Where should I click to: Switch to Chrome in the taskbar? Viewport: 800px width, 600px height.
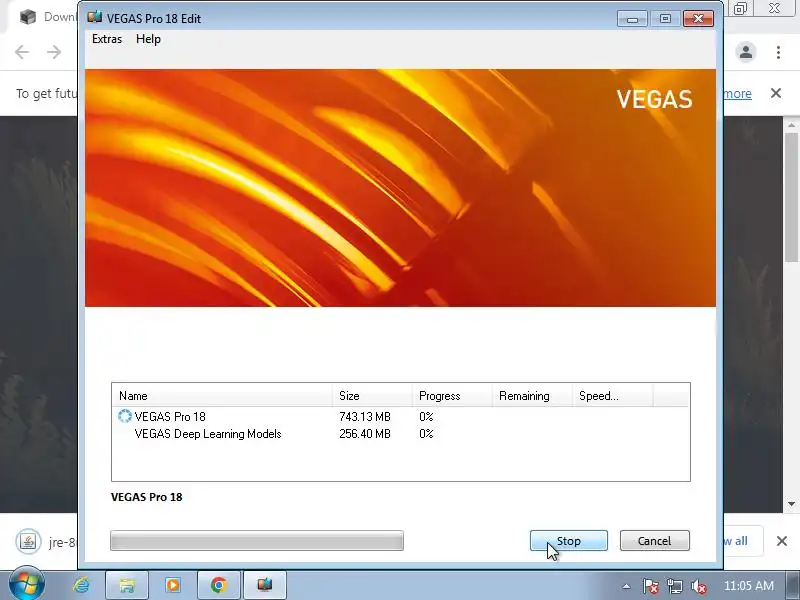click(x=218, y=585)
